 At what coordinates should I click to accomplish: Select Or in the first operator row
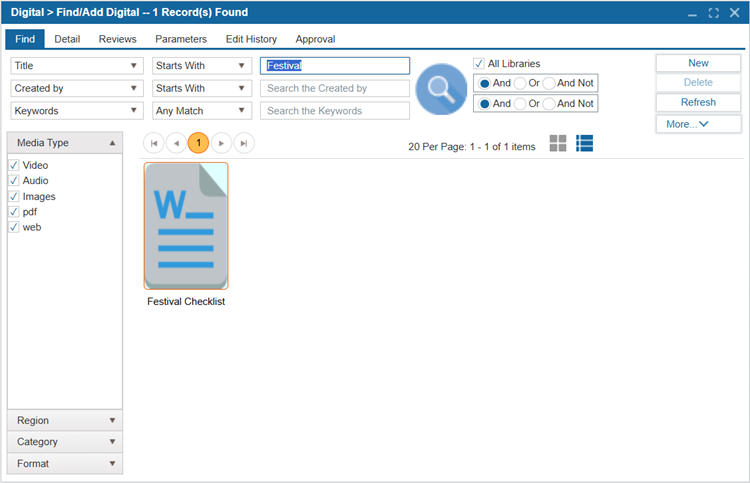pos(520,83)
